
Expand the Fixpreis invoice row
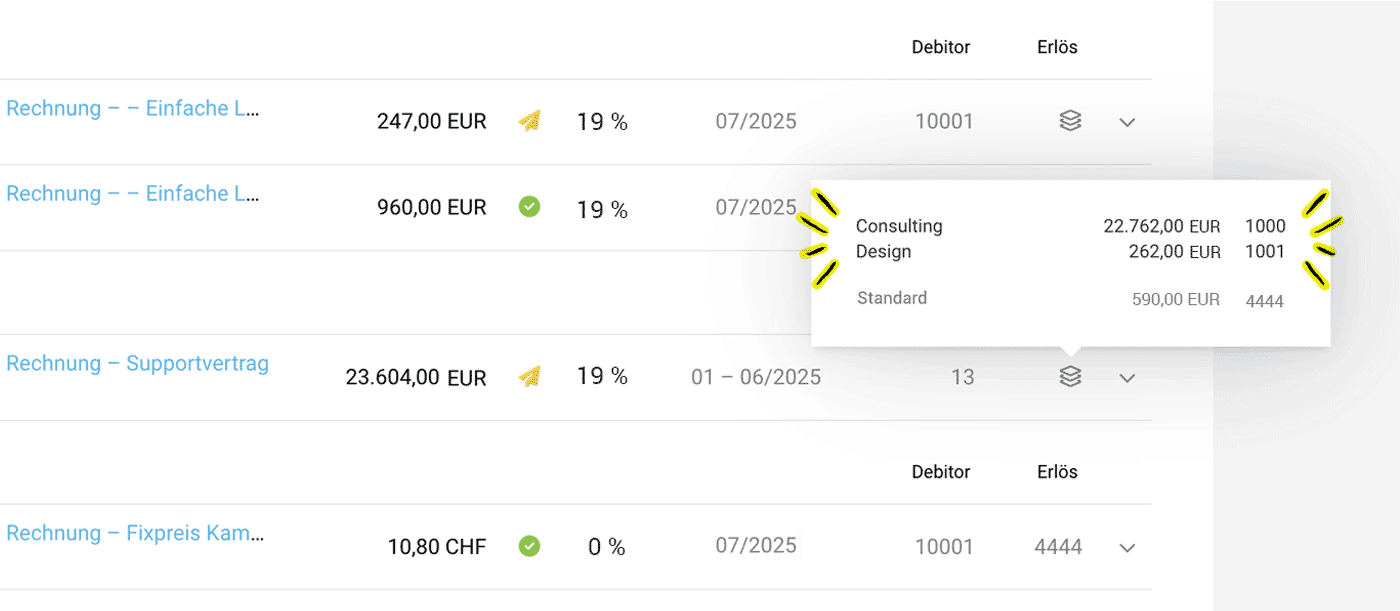pyautogui.click(x=1127, y=548)
